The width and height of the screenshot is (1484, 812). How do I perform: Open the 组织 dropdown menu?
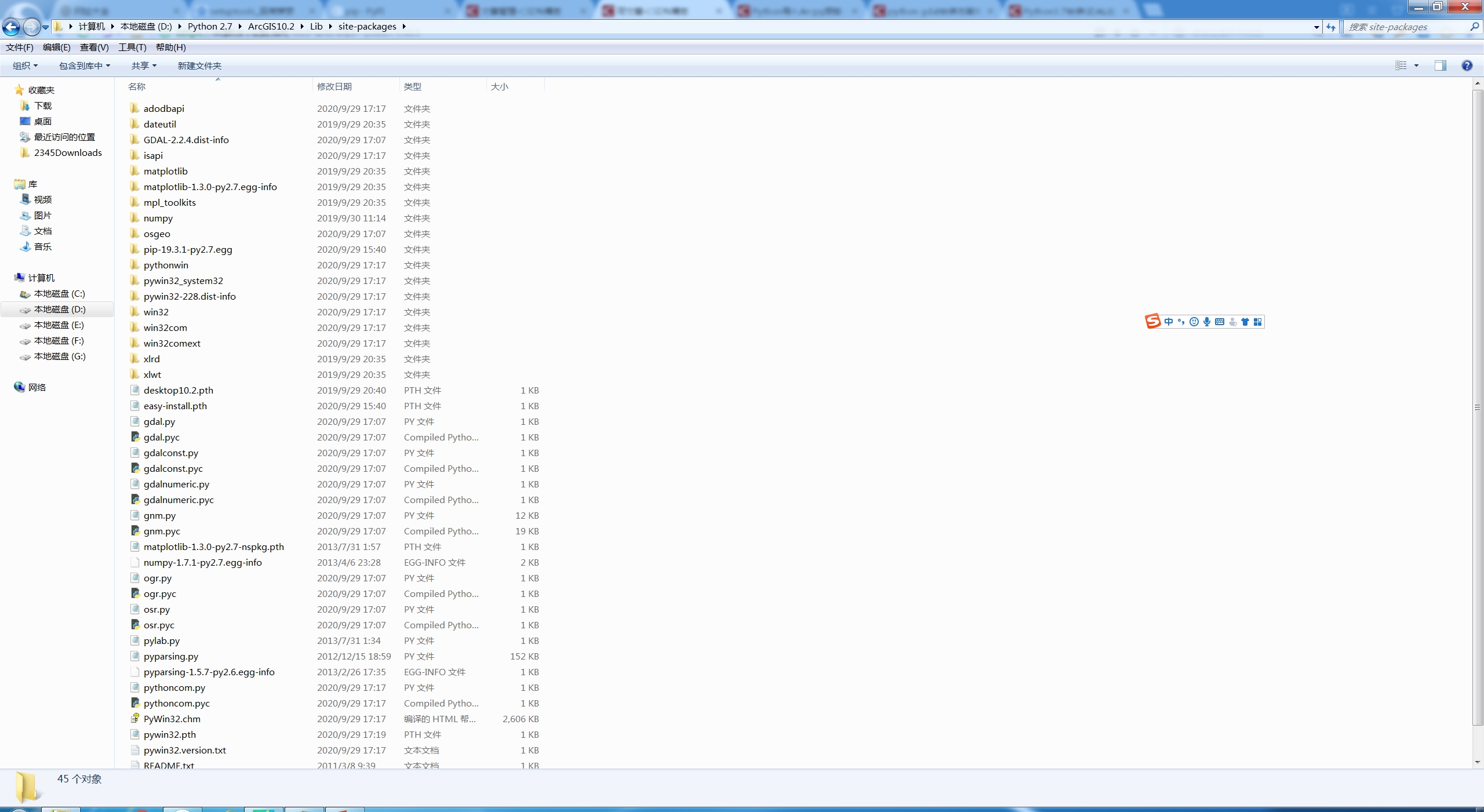click(x=25, y=65)
